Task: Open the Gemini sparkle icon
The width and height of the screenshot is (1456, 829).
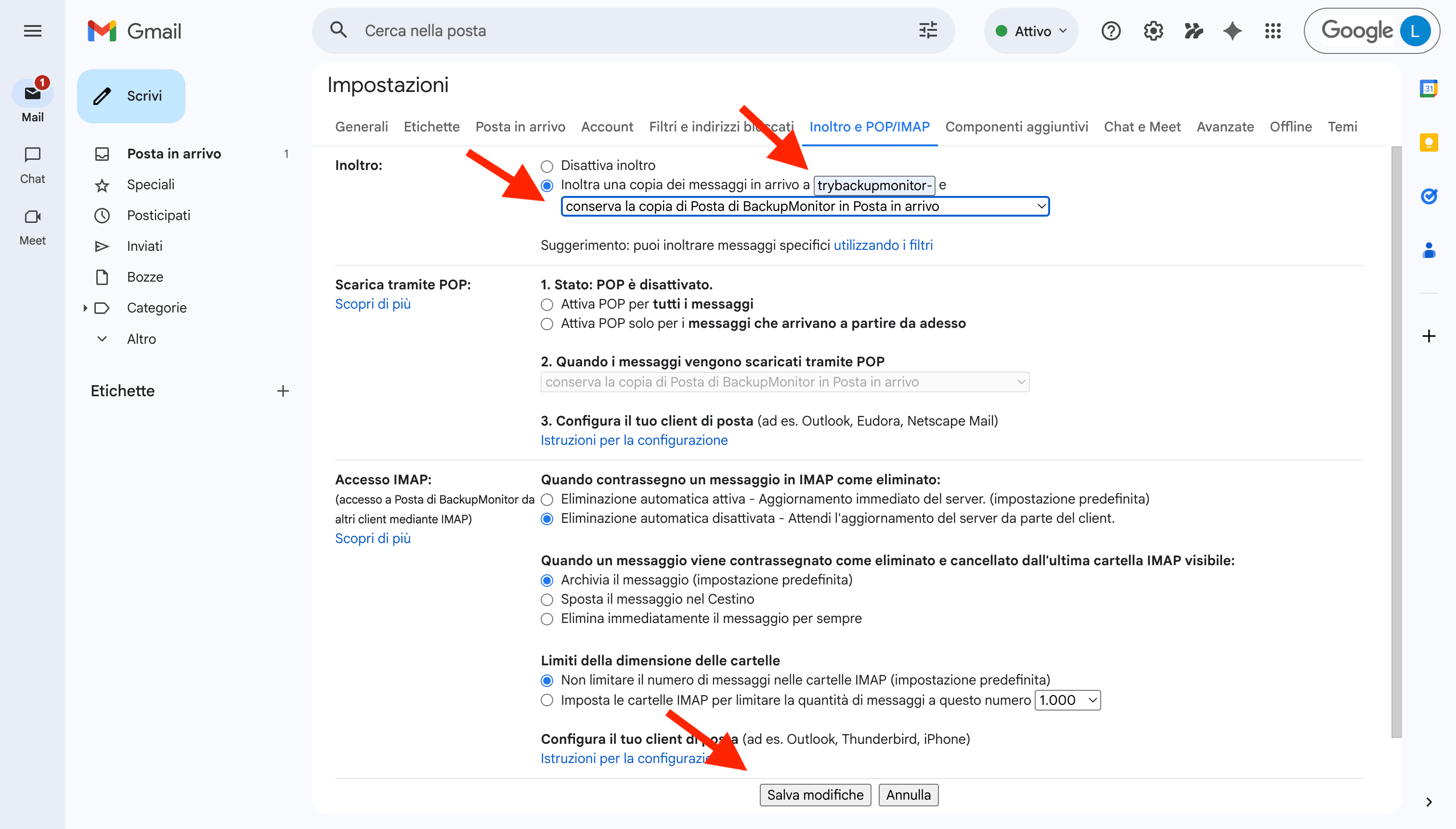Action: 1232,31
